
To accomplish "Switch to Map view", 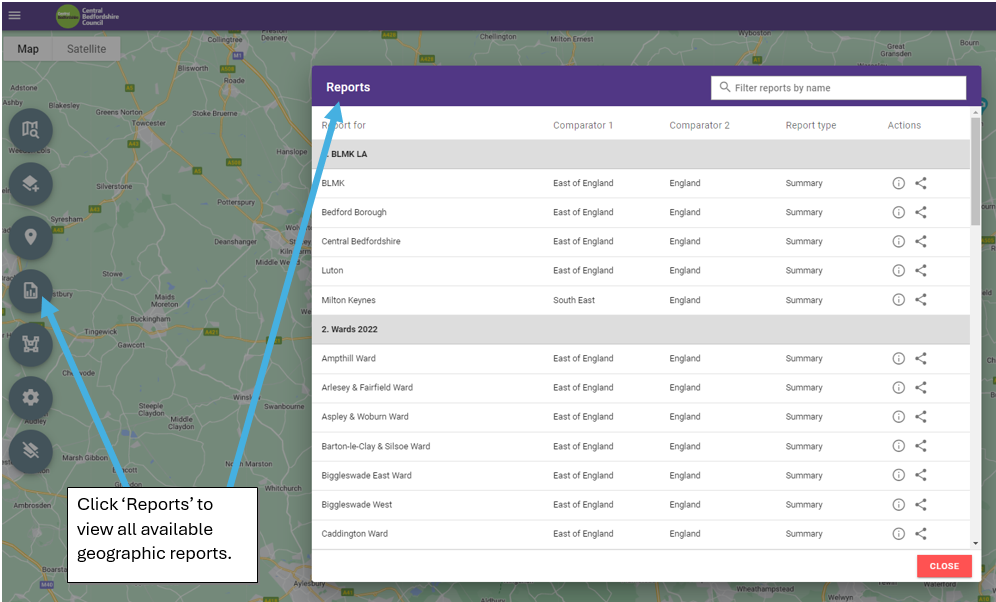I will (x=28, y=49).
